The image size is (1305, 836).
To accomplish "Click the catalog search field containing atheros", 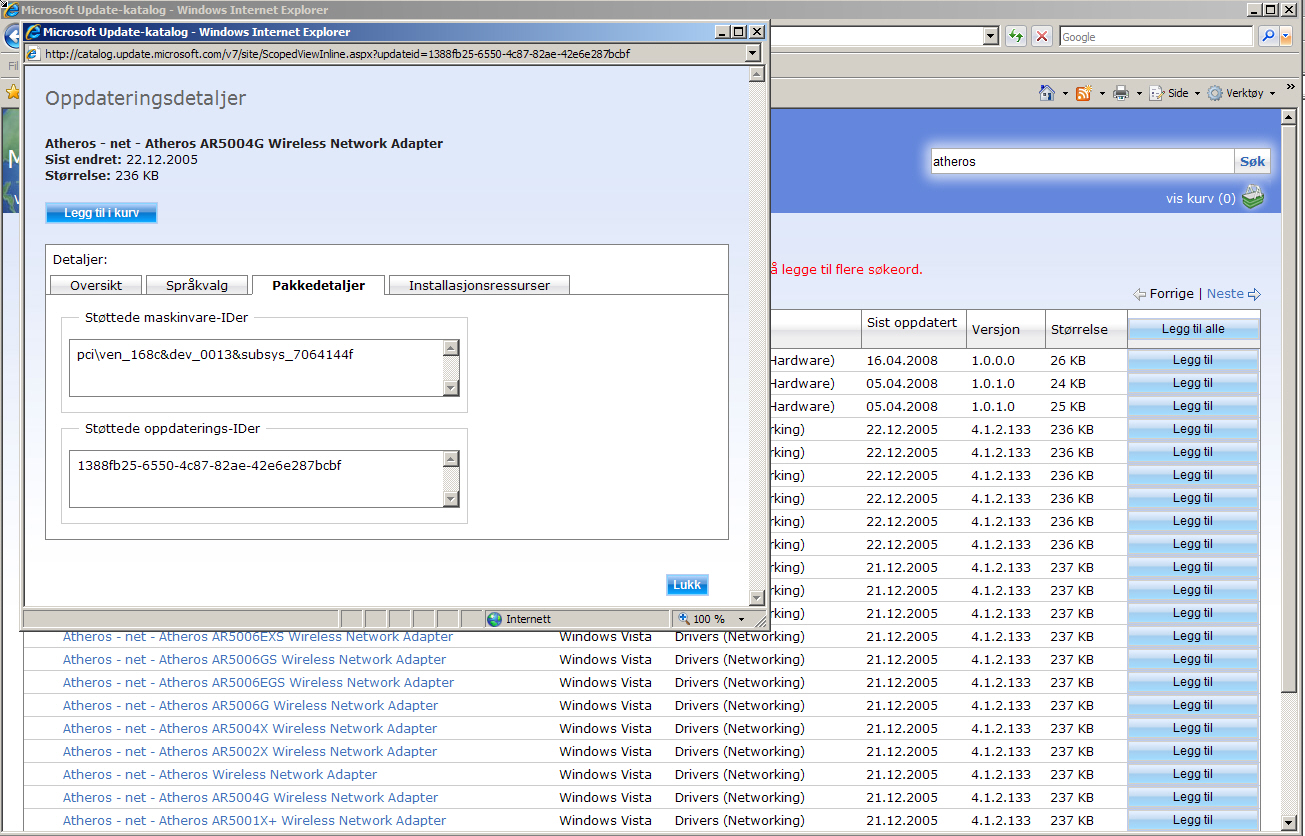I will coord(1082,161).
